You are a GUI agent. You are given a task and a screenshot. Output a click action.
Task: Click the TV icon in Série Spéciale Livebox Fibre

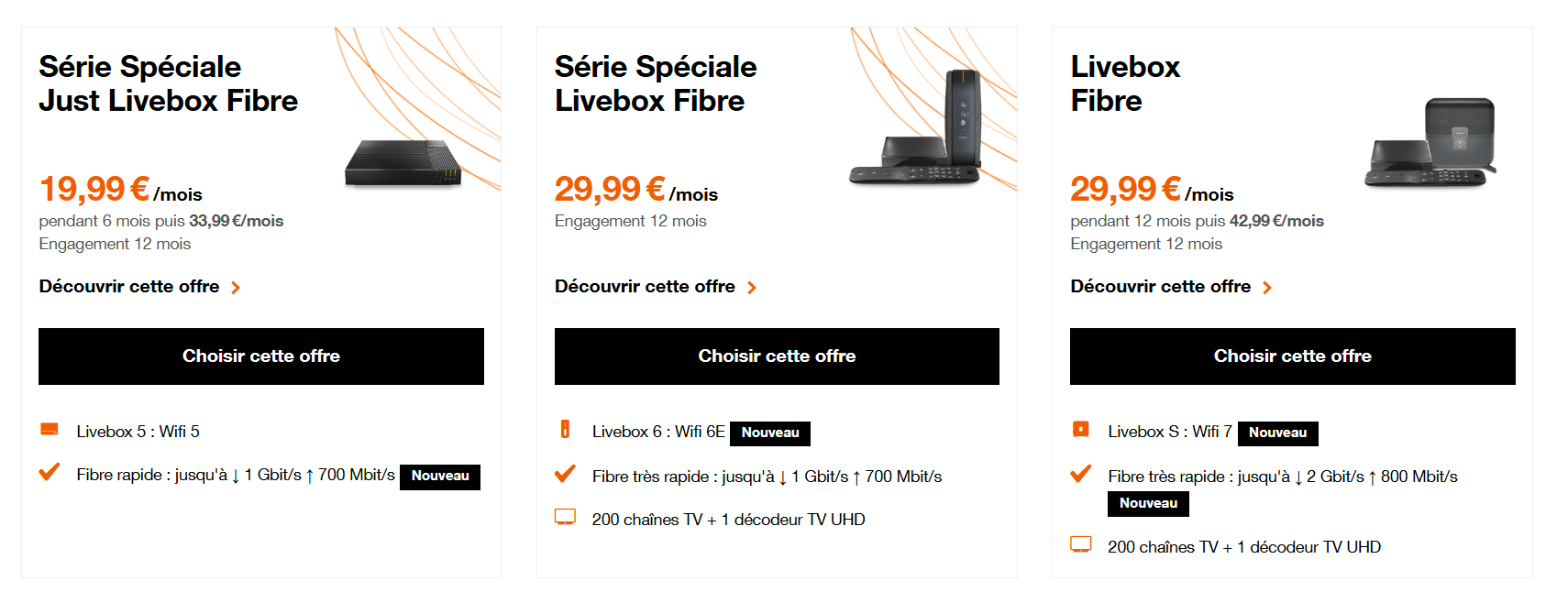tap(565, 517)
